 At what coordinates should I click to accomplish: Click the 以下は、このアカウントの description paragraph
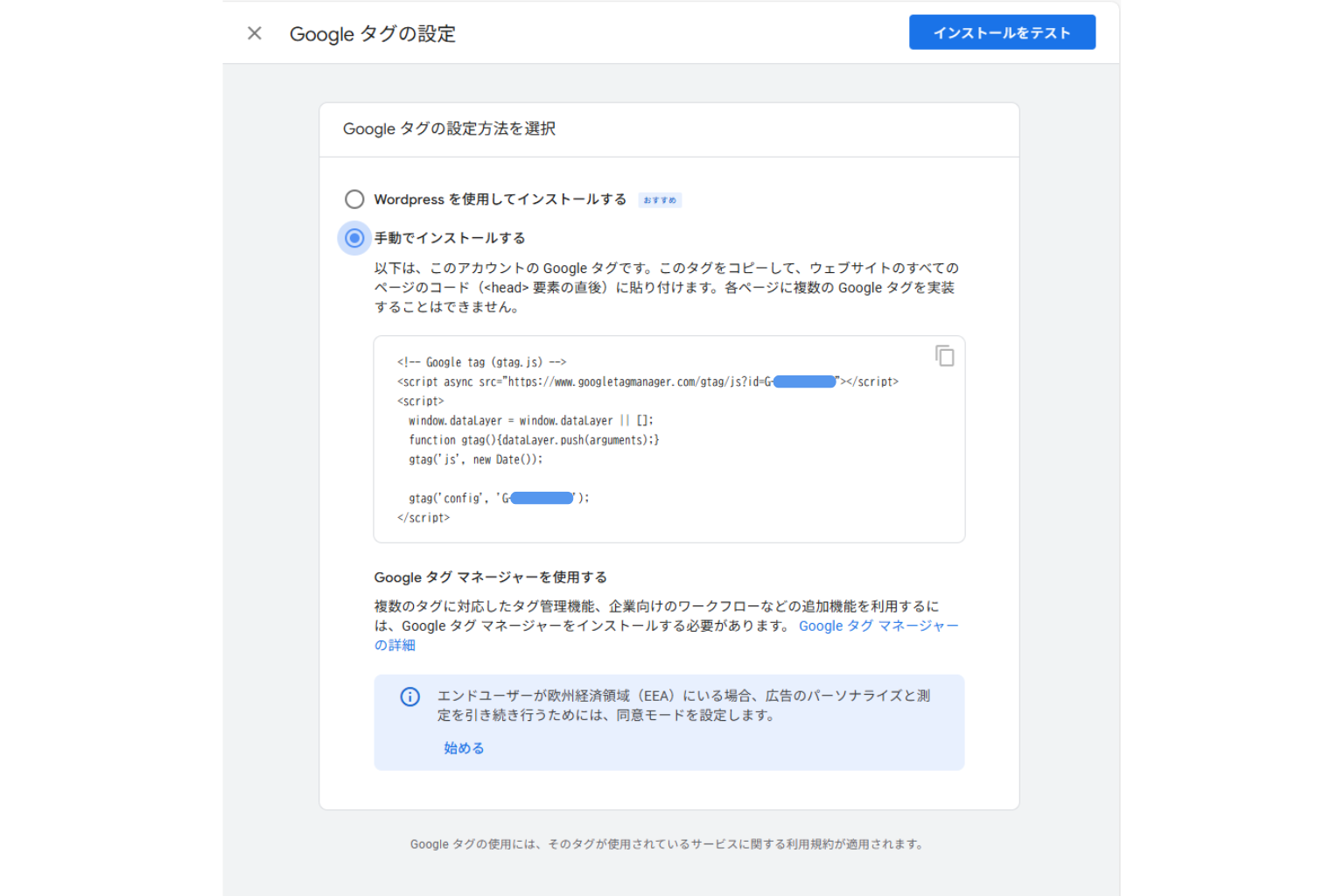667,288
